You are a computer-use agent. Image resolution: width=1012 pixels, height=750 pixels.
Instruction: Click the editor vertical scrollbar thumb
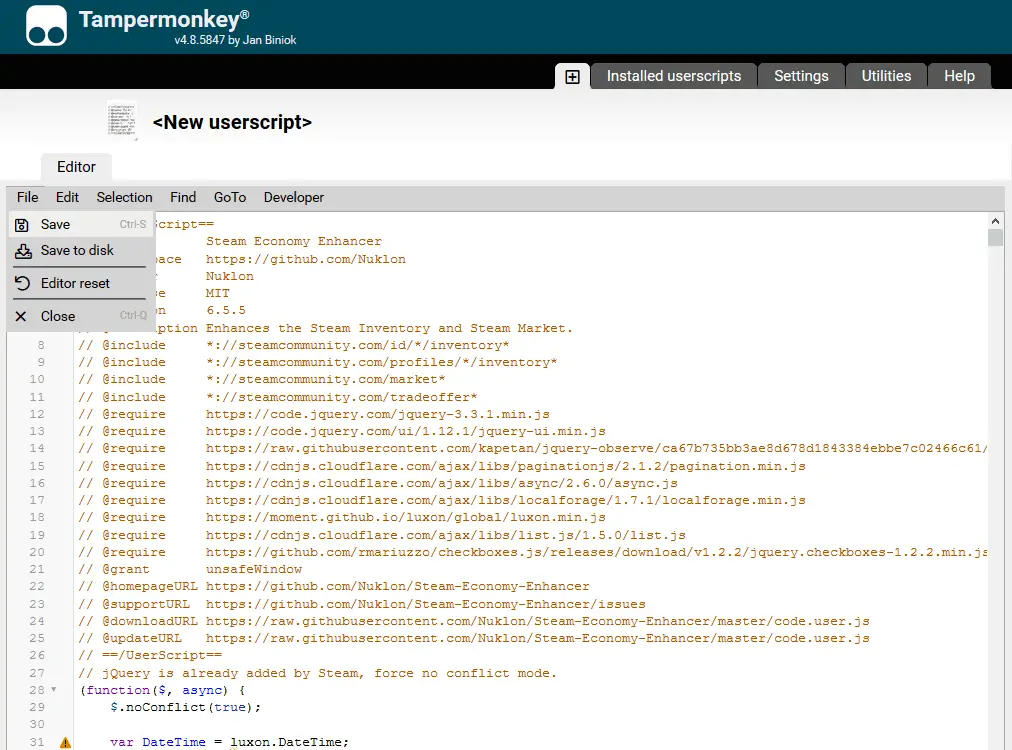[x=995, y=238]
